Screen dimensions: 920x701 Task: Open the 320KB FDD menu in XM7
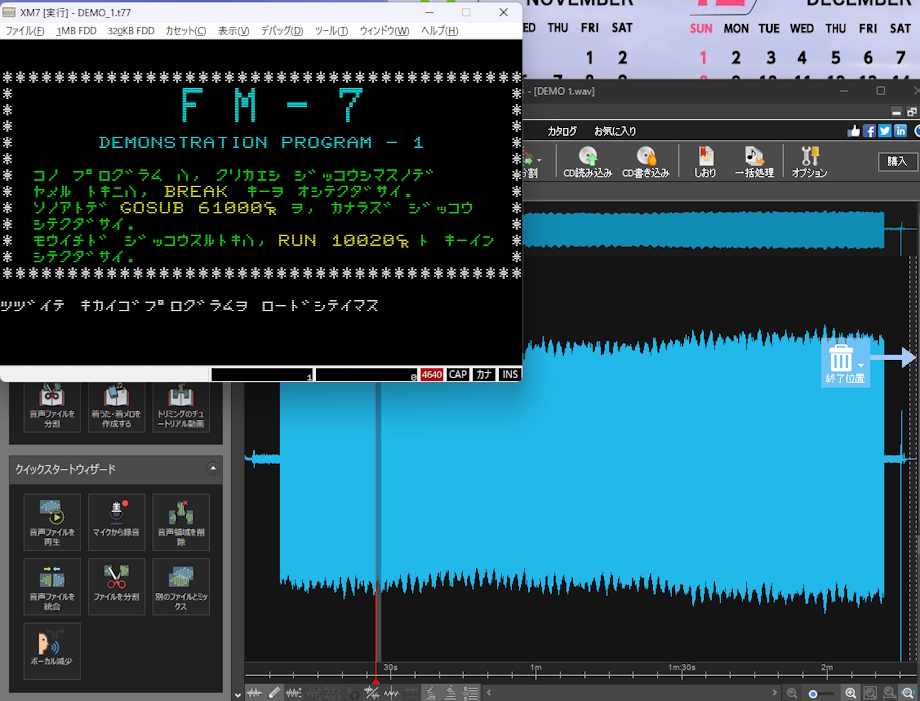[131, 31]
